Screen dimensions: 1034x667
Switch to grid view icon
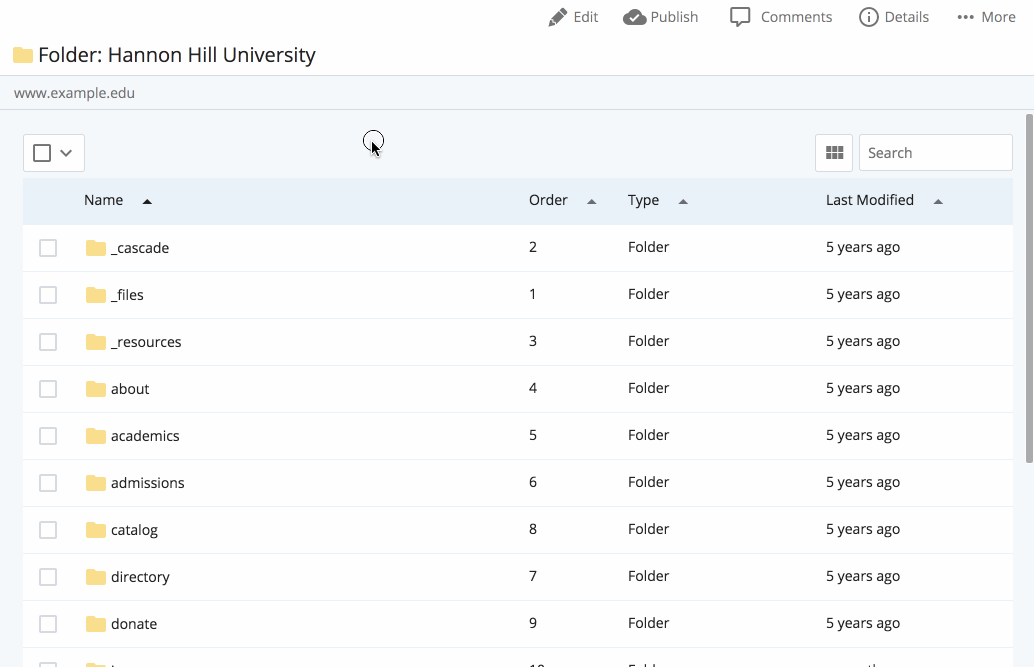834,153
